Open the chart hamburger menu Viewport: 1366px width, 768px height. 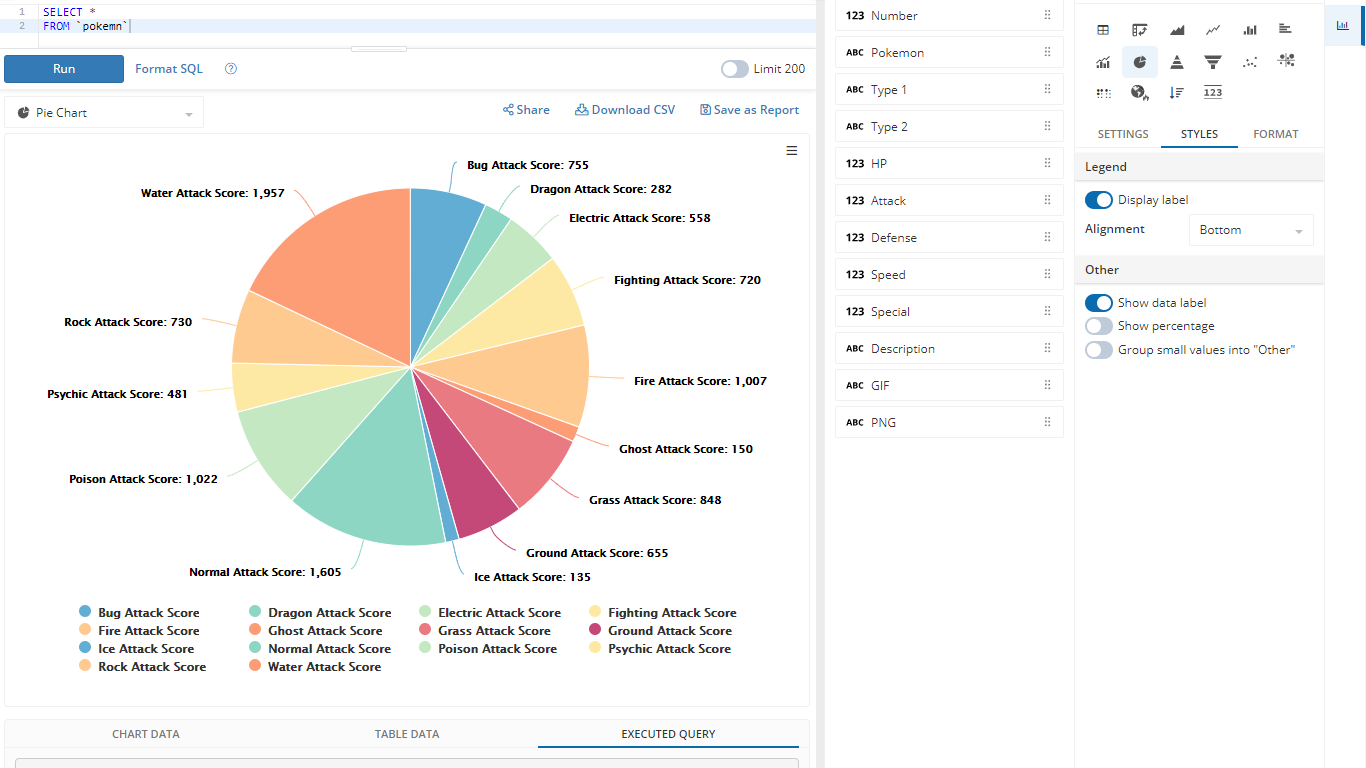click(792, 151)
